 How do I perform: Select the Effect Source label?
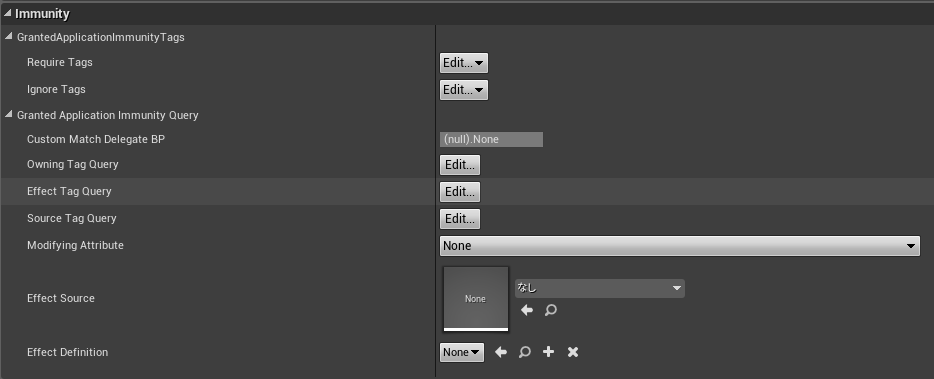coord(61,299)
